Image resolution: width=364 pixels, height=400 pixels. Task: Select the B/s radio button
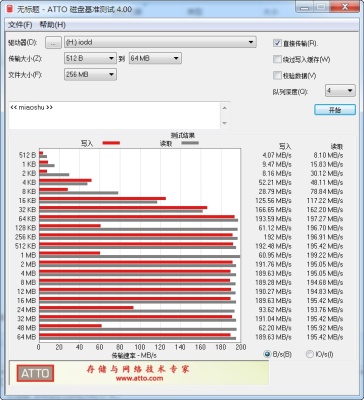click(x=267, y=354)
